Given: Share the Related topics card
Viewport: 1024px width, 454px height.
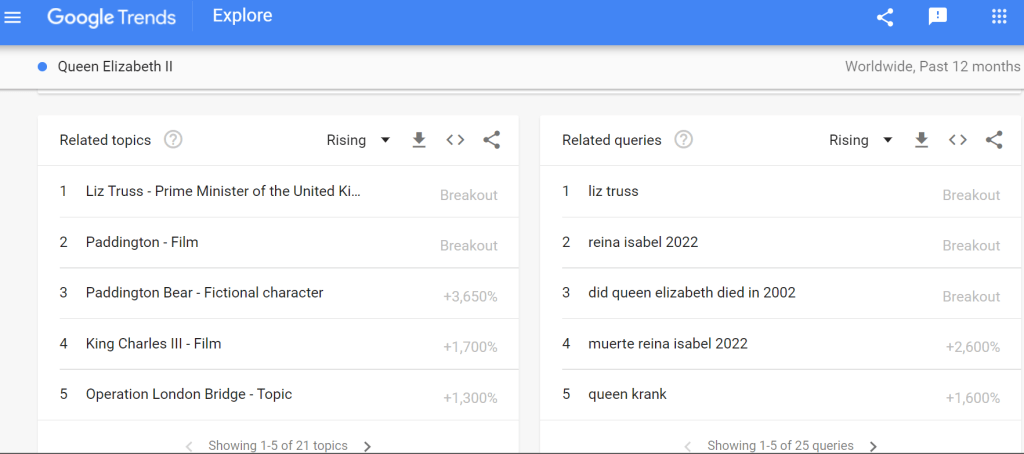Looking at the screenshot, I should [x=492, y=140].
